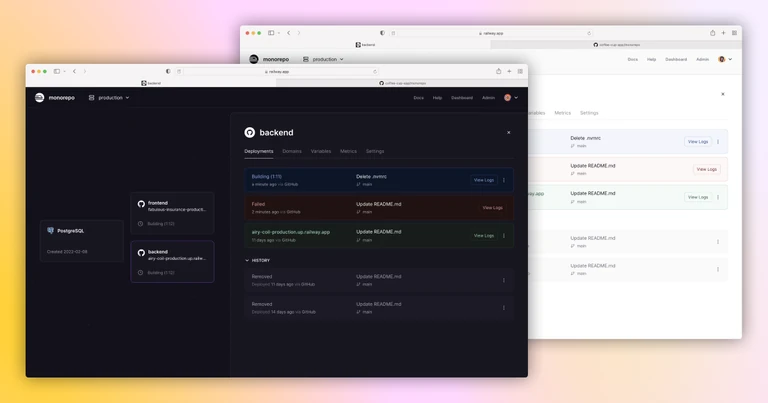Go back in the front Safari window

tap(74, 71)
